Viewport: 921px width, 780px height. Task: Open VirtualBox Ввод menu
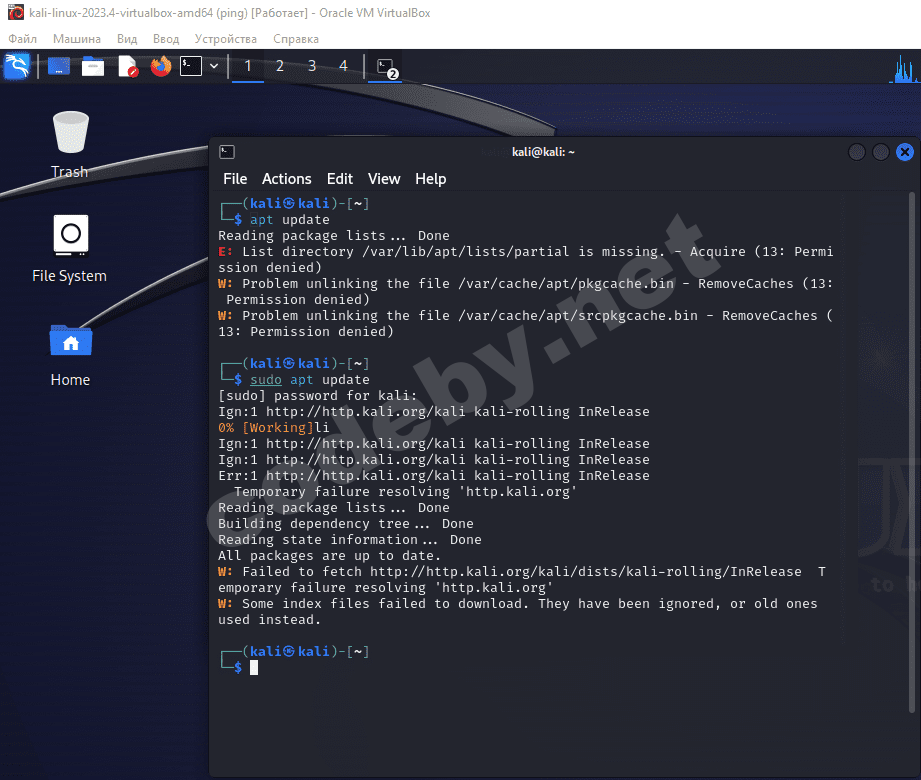click(166, 39)
